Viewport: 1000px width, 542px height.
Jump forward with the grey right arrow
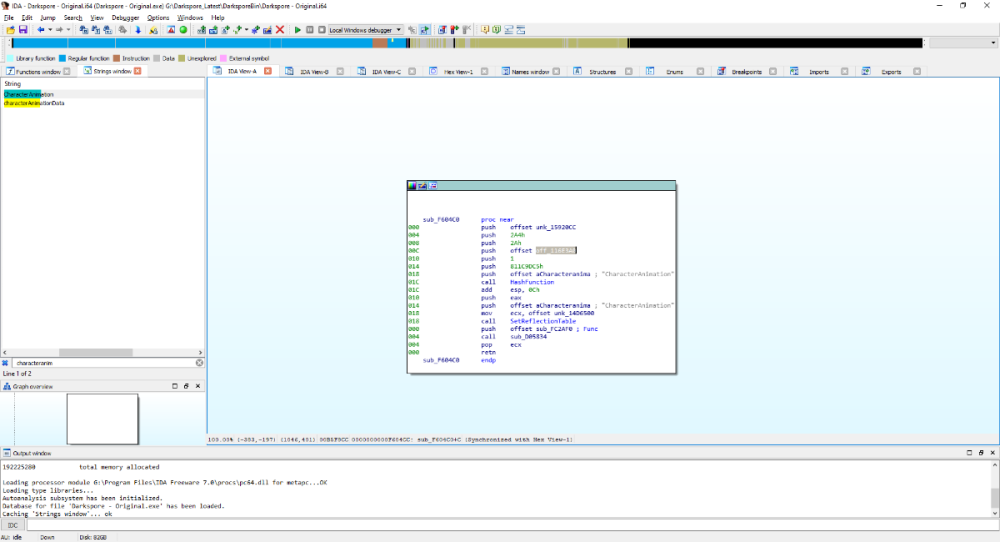pyautogui.click(x=59, y=30)
